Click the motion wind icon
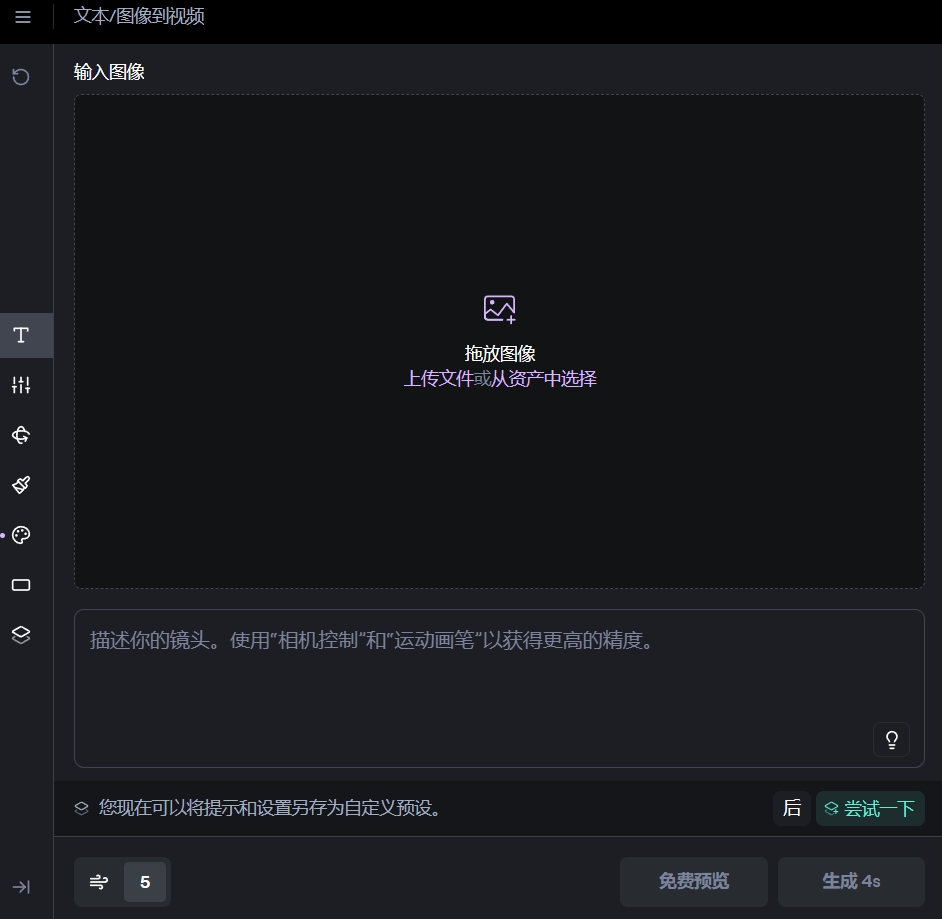The height and width of the screenshot is (919, 942). point(99,882)
